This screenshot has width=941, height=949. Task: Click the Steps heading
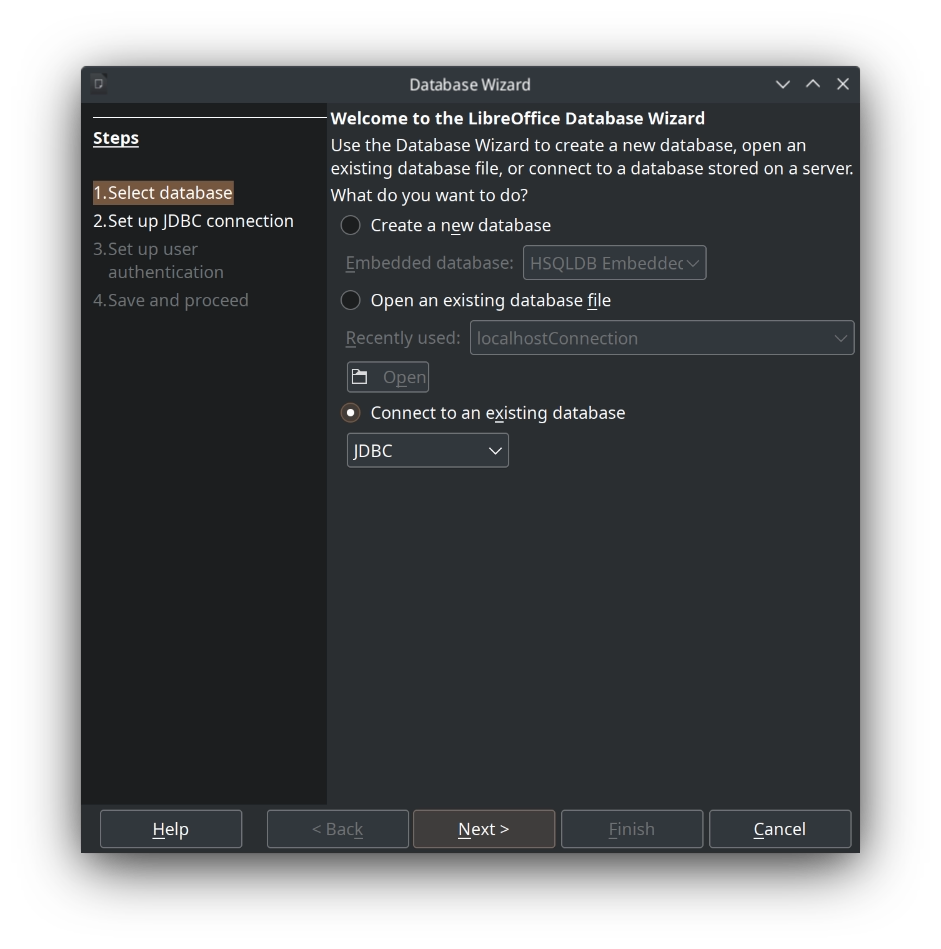pos(116,138)
